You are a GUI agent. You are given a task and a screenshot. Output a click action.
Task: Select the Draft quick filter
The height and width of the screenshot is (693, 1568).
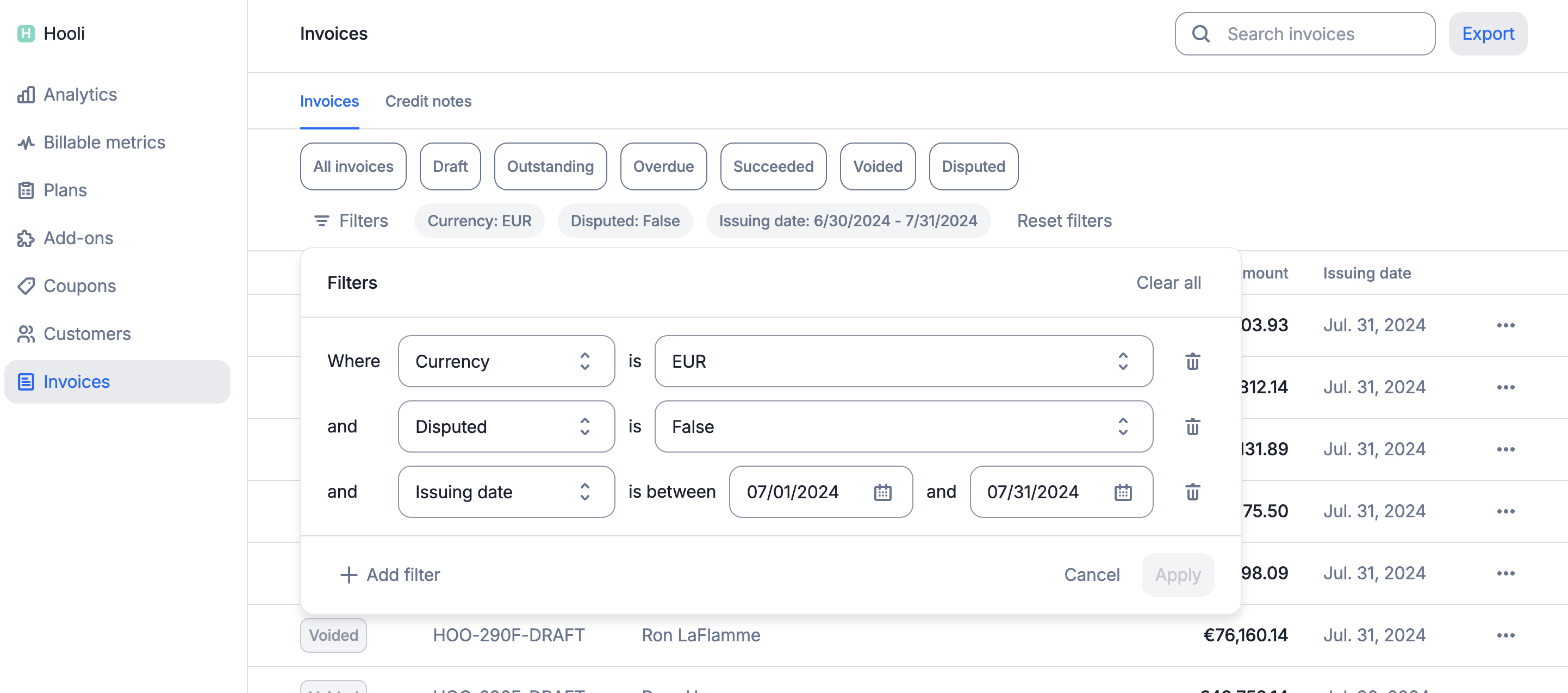(x=450, y=166)
